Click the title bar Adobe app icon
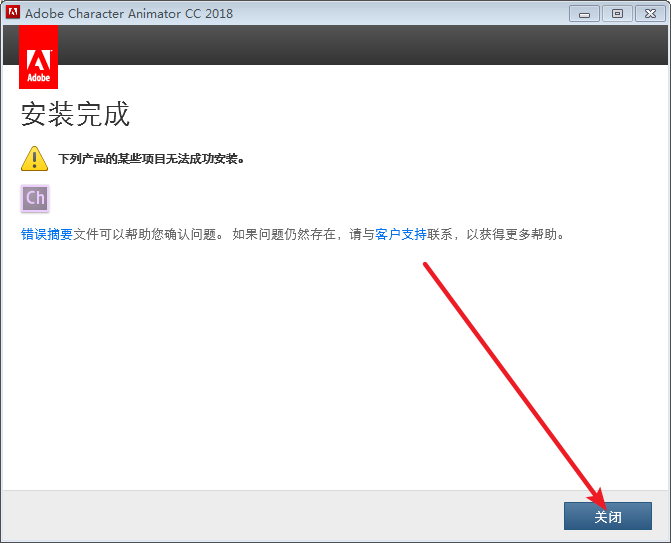The width and height of the screenshot is (671, 543). coord(13,12)
